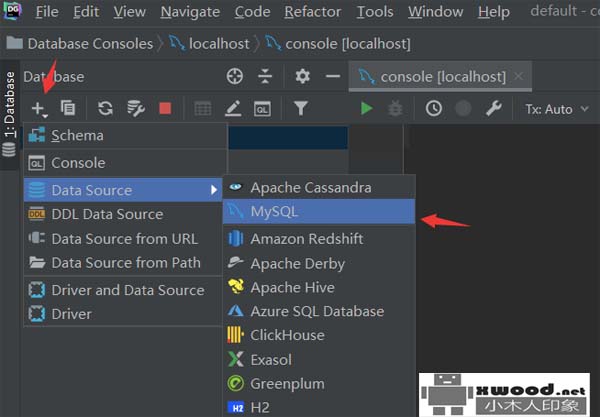Click the red Stop square icon
The image size is (600, 417).
click(x=165, y=109)
